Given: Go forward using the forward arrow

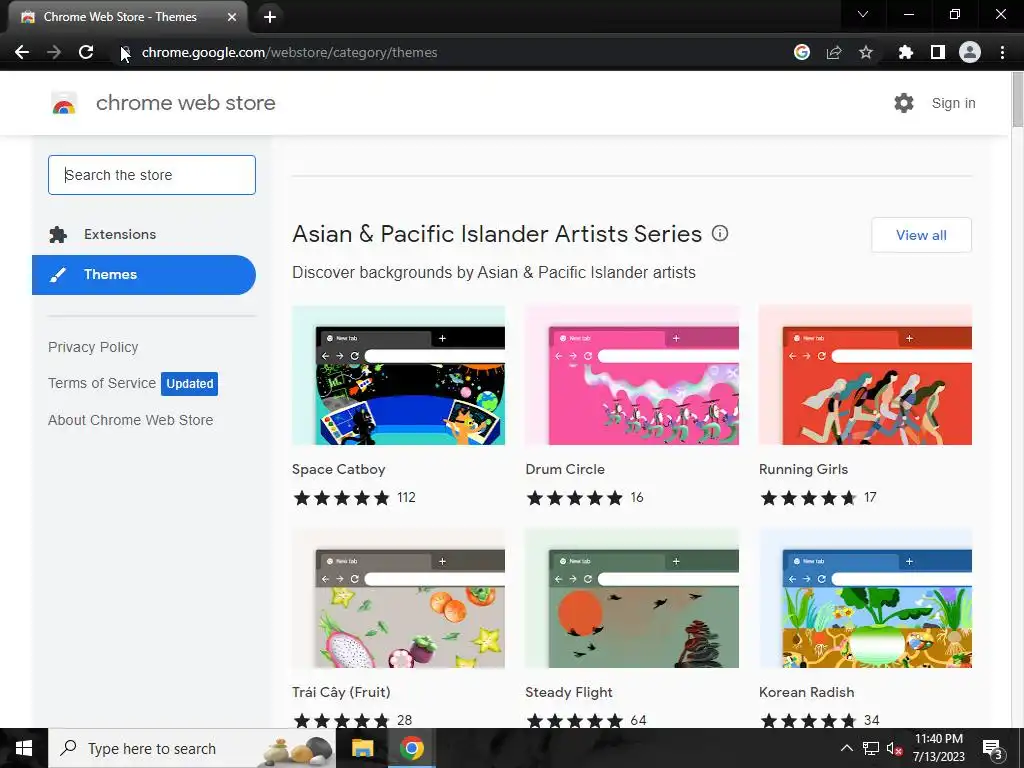Looking at the screenshot, I should 54,52.
